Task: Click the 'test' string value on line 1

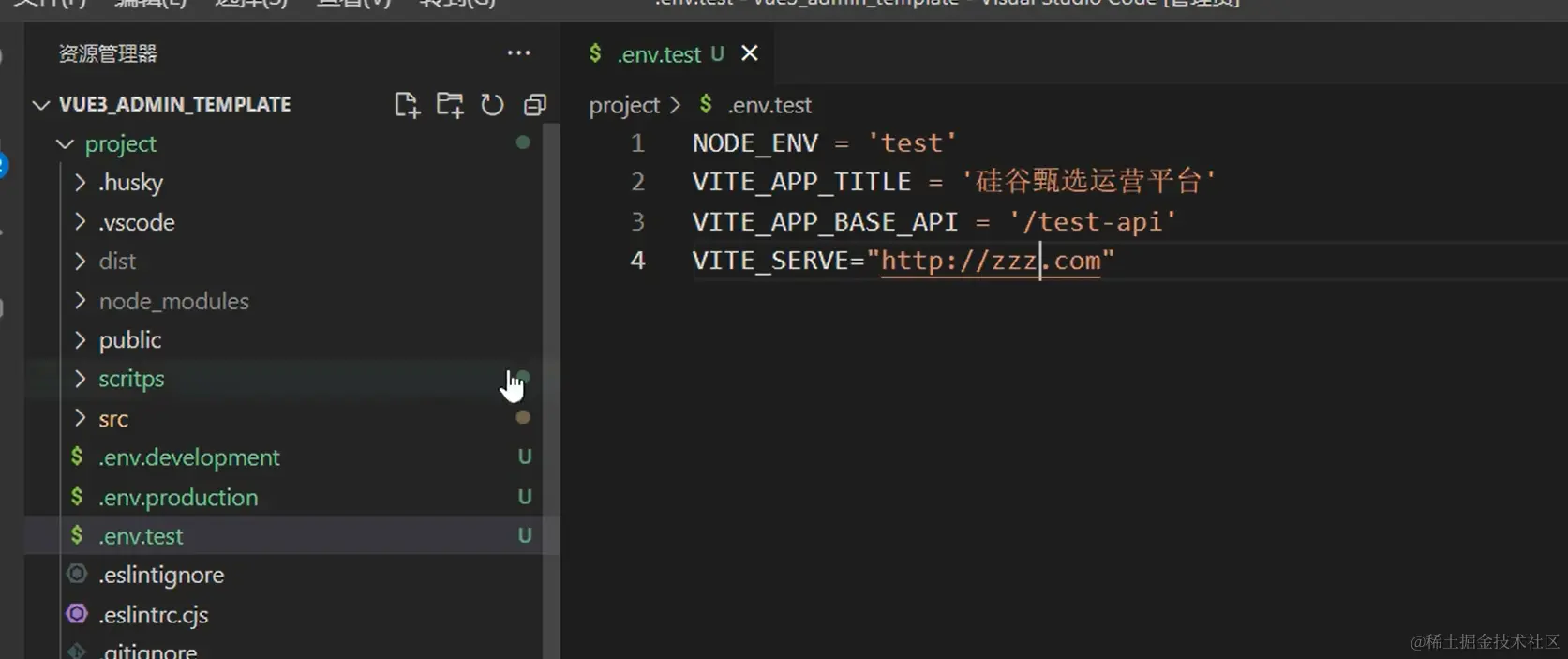Action: tap(912, 143)
